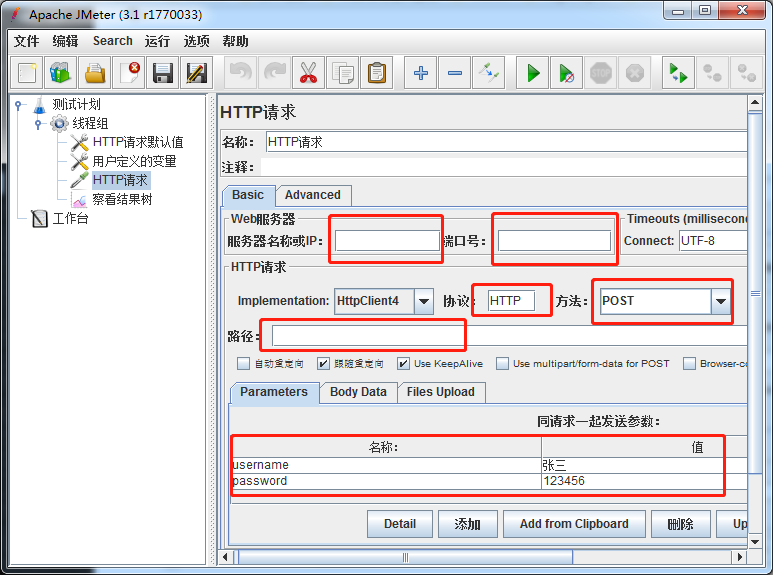Click the Shutdown test icon
773x575 pixels.
point(634,73)
